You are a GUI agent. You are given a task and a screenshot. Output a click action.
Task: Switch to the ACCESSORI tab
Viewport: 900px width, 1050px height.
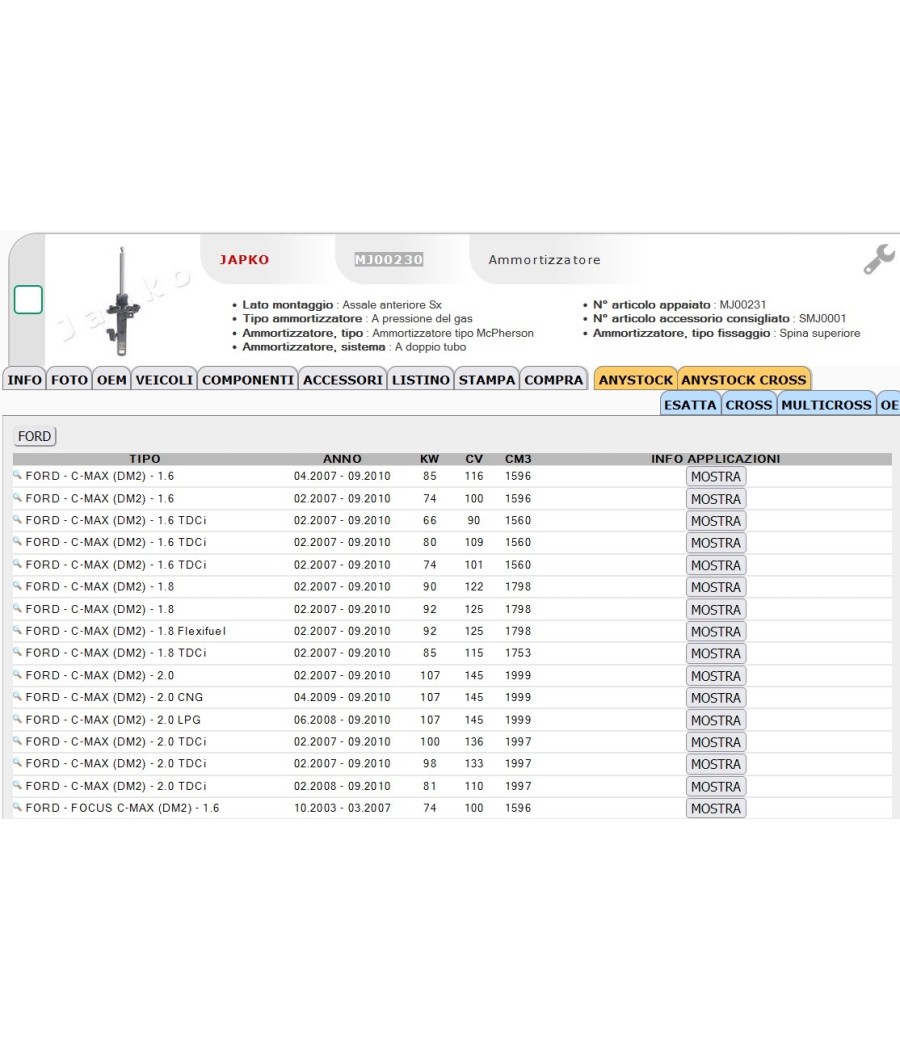(343, 380)
